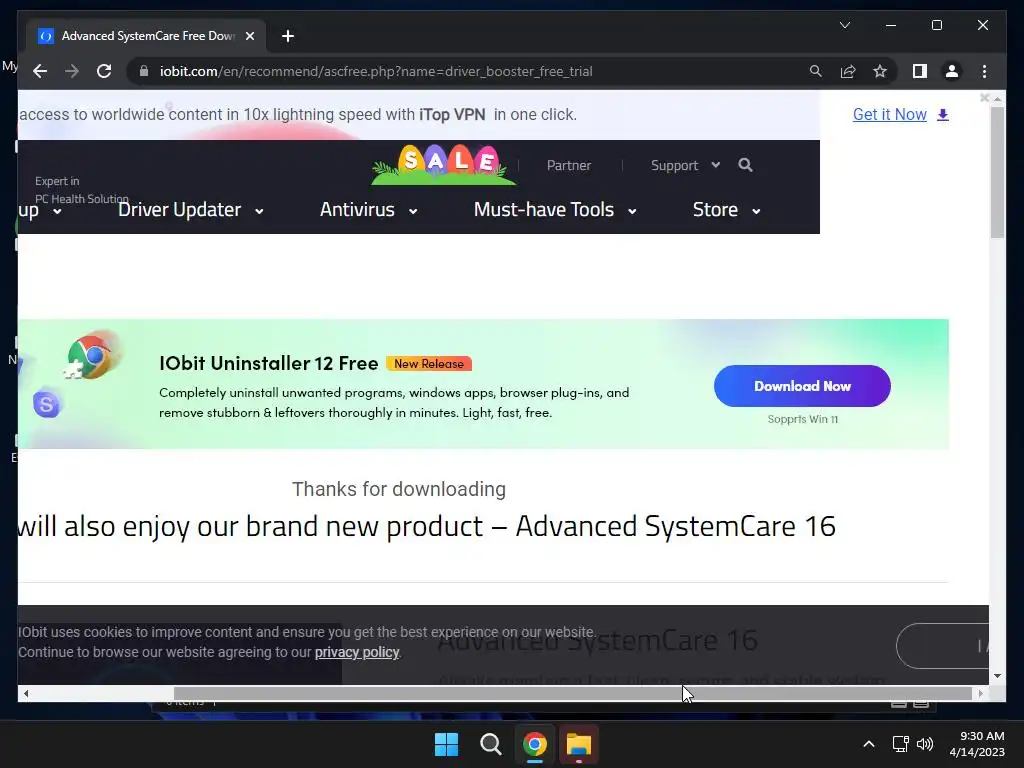This screenshot has width=1024, height=768.
Task: Expand the Support dropdown
Action: tap(685, 165)
